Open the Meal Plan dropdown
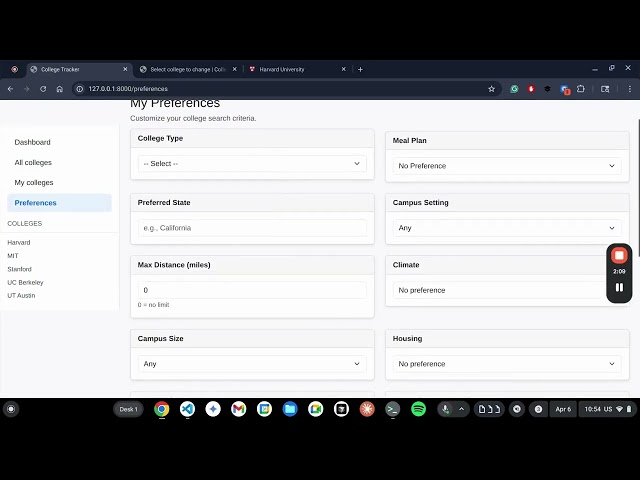640x480 pixels. [x=507, y=166]
